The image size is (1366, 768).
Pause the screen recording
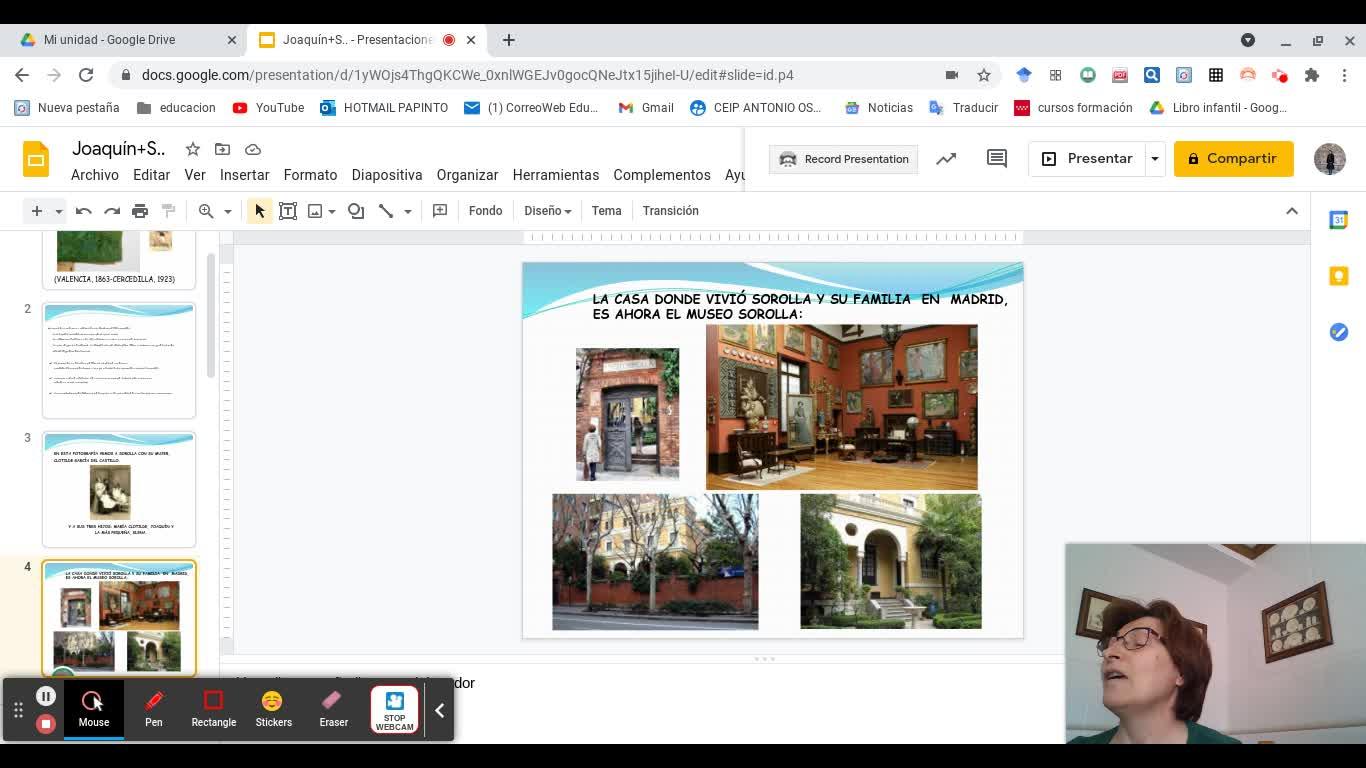pos(45,696)
